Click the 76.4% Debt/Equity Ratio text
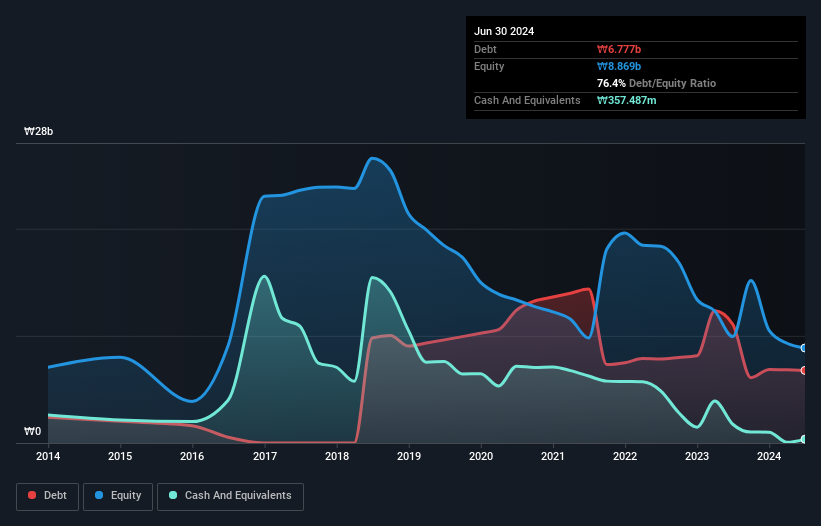This screenshot has height=526, width=821. (656, 83)
